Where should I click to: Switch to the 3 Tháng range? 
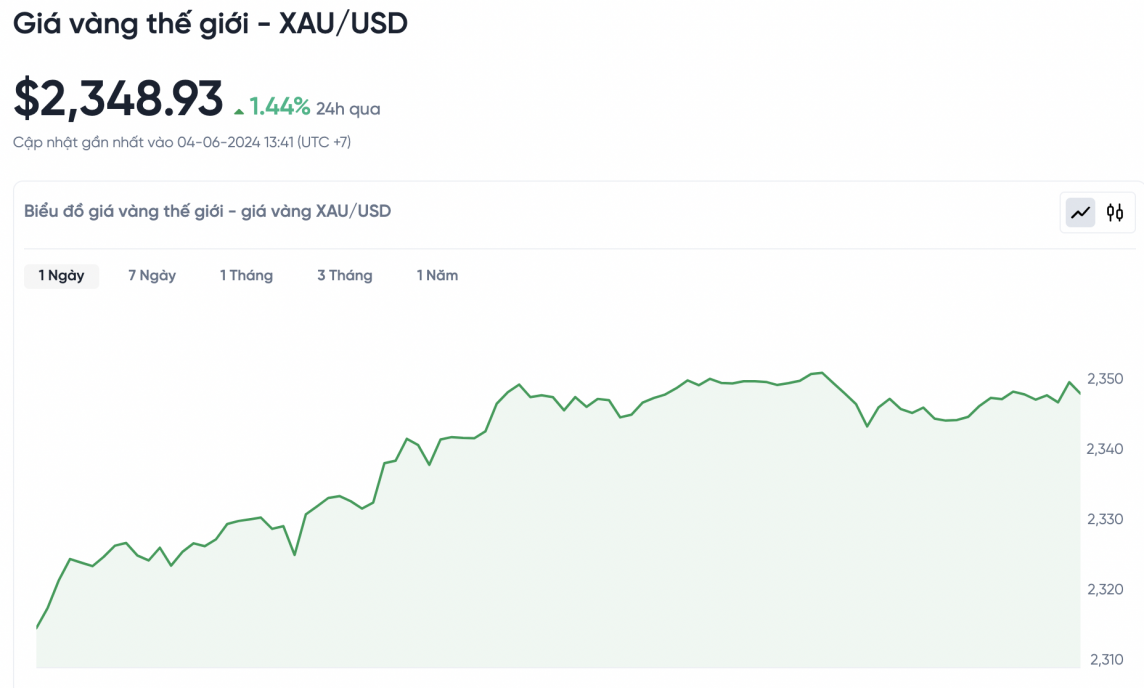tap(345, 275)
